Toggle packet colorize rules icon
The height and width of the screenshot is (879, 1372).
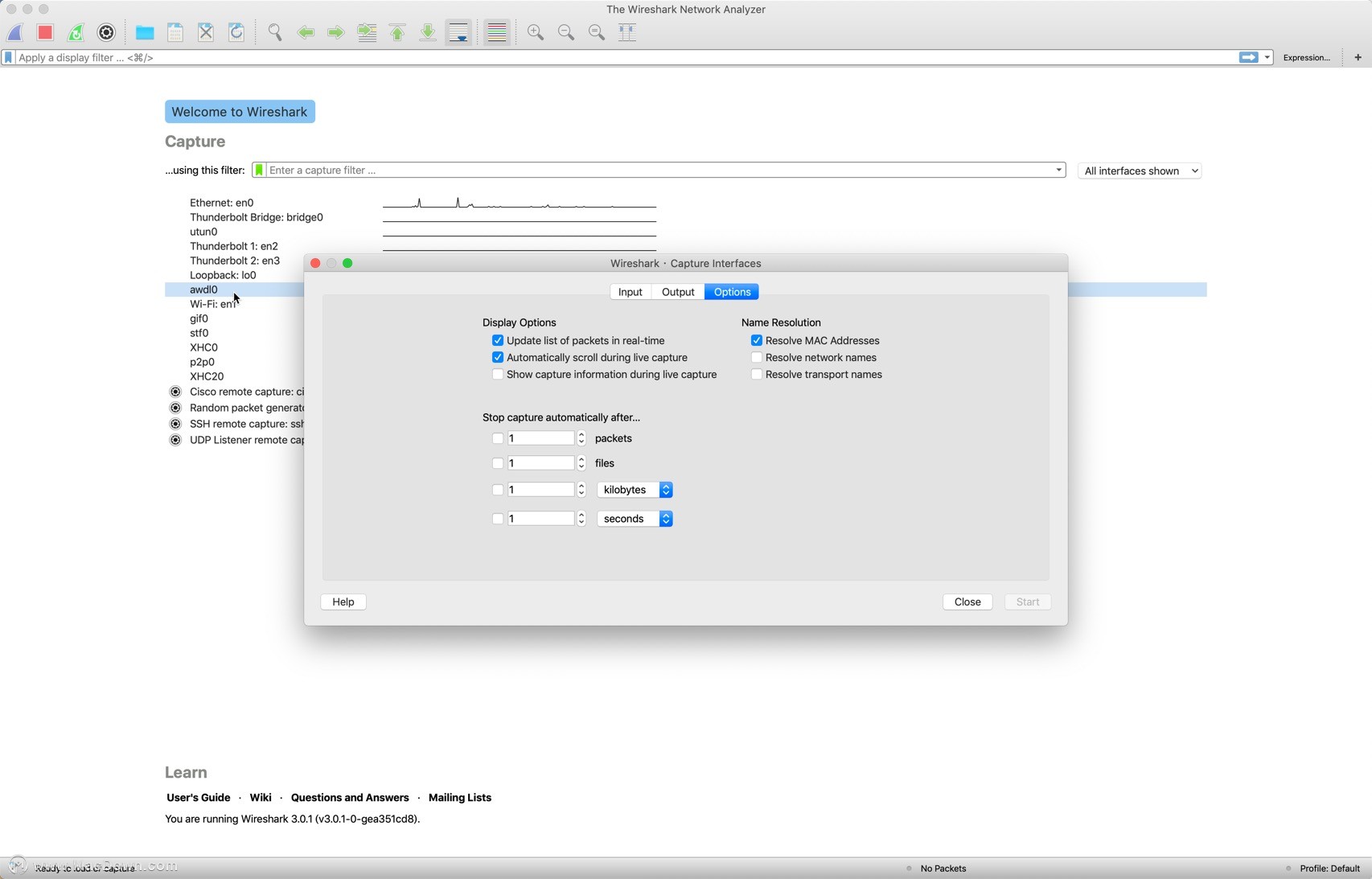497,32
